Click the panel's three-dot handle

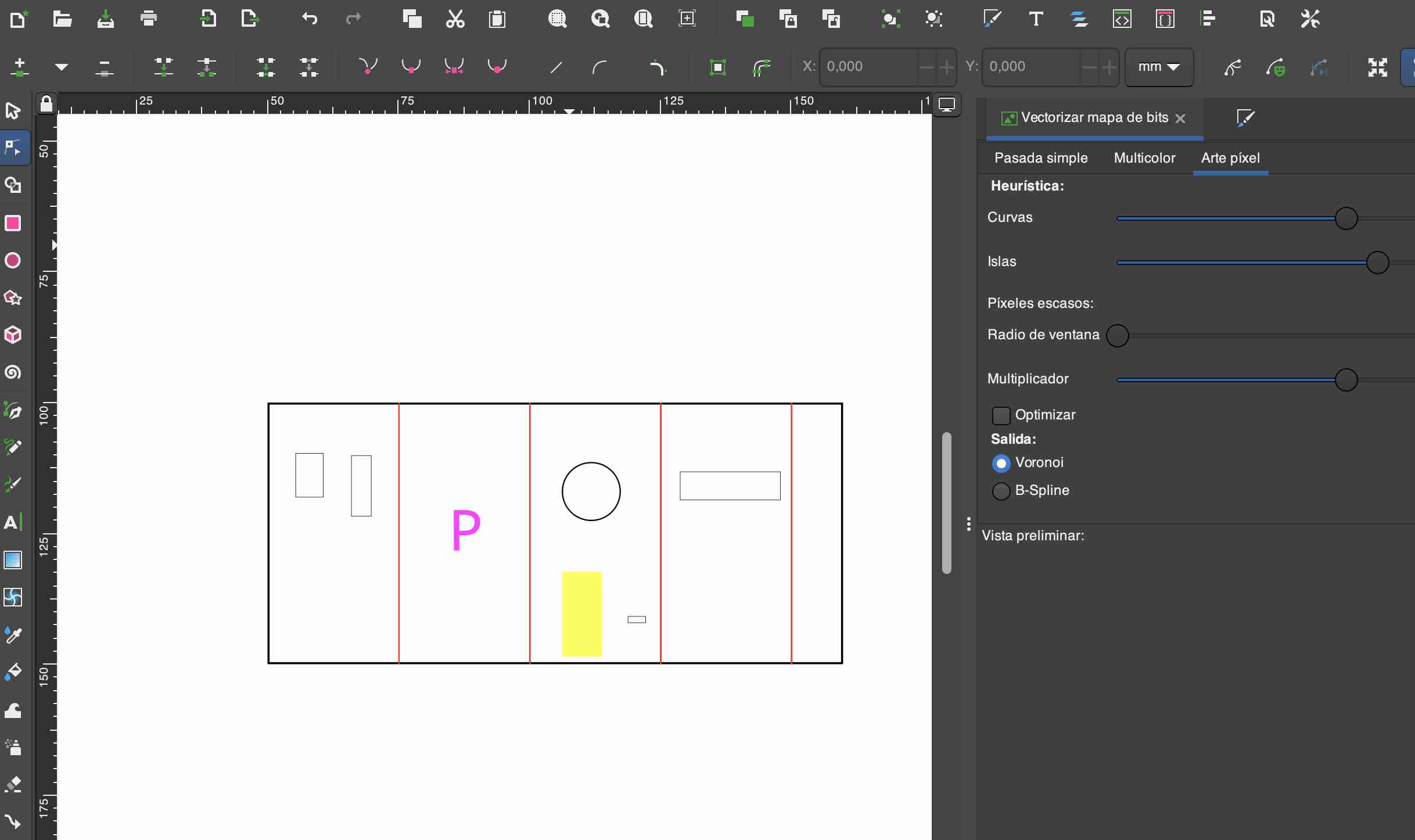pyautogui.click(x=968, y=525)
